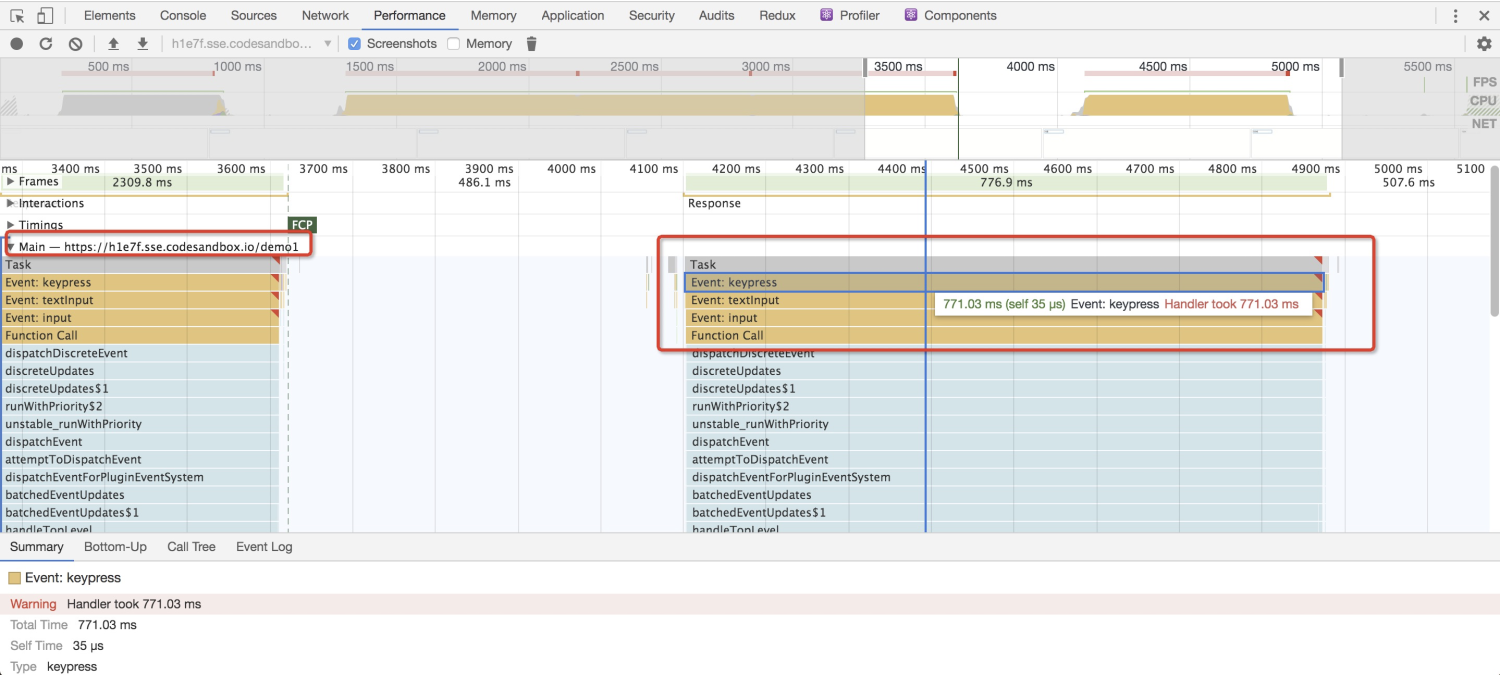This screenshot has height=675, width=1500.
Task: Select the left Function Call bar
Action: point(140,336)
